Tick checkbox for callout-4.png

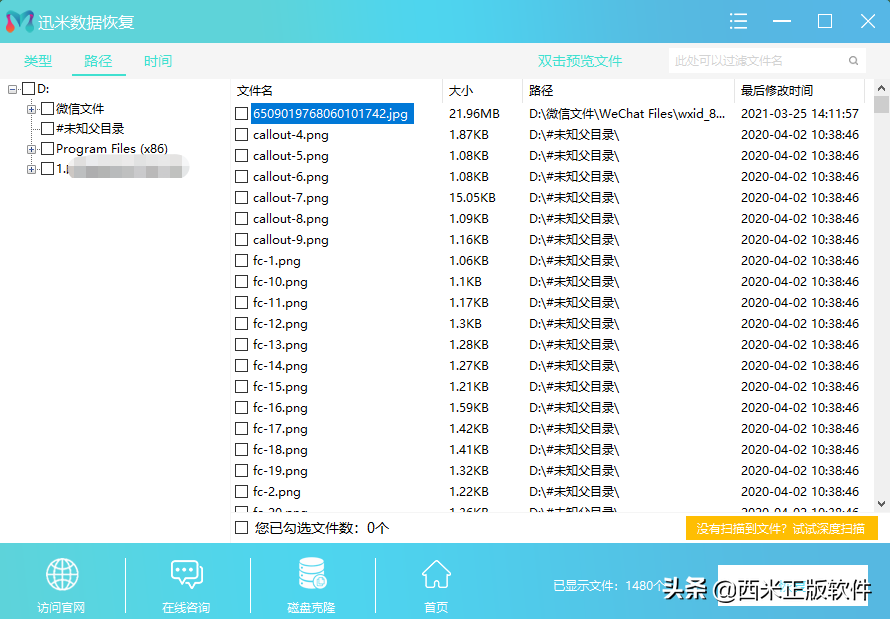click(241, 135)
